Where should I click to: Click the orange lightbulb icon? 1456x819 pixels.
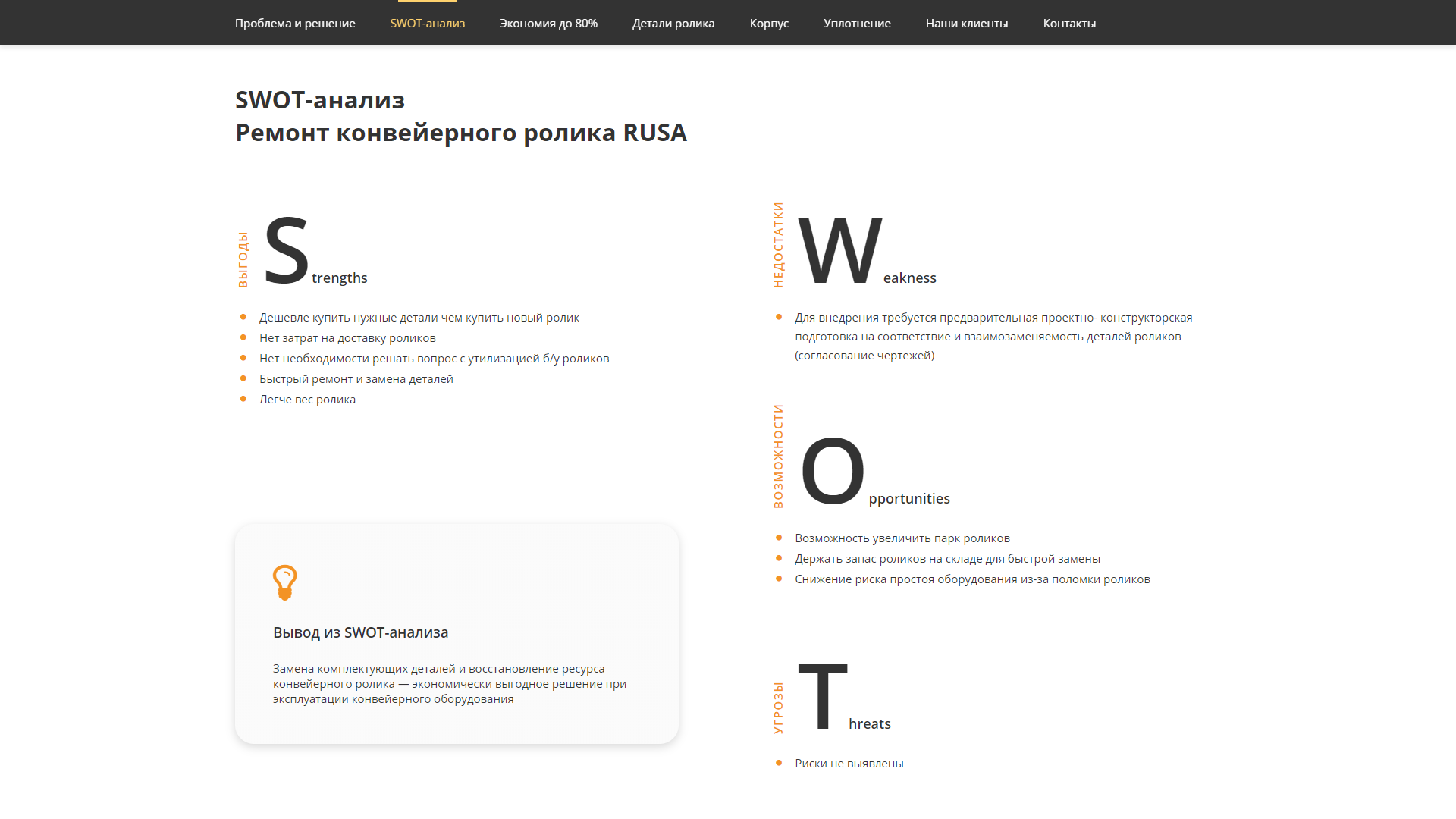click(285, 582)
